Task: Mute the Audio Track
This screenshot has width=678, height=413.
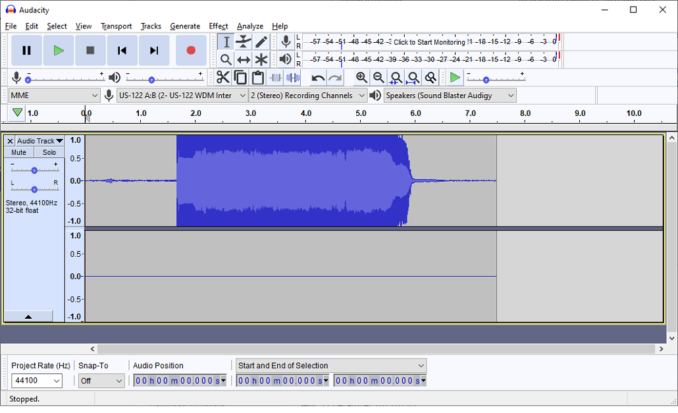Action: point(19,152)
